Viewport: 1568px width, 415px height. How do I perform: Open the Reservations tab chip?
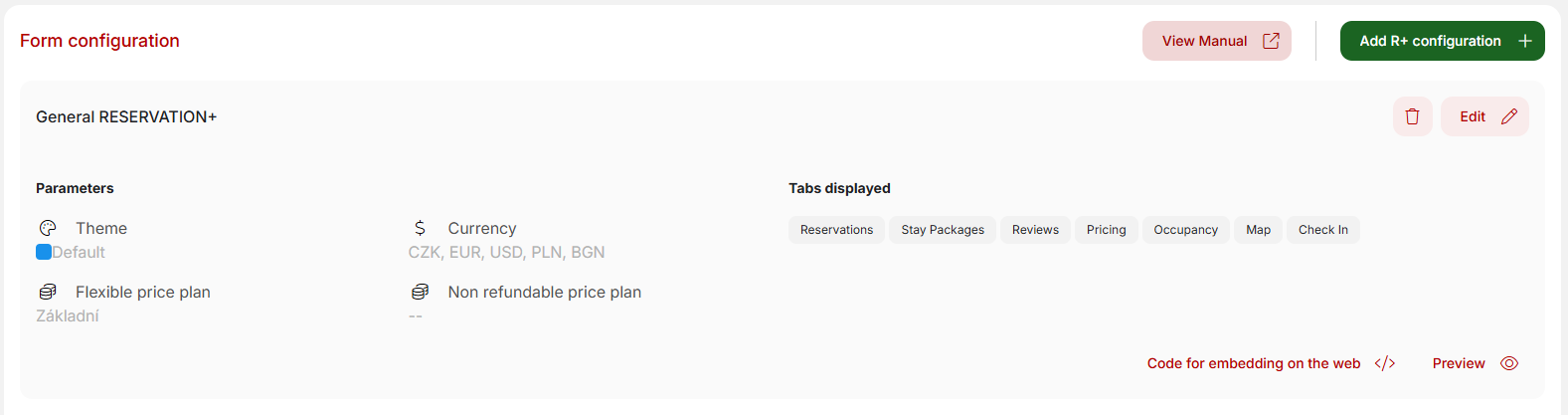(x=836, y=230)
